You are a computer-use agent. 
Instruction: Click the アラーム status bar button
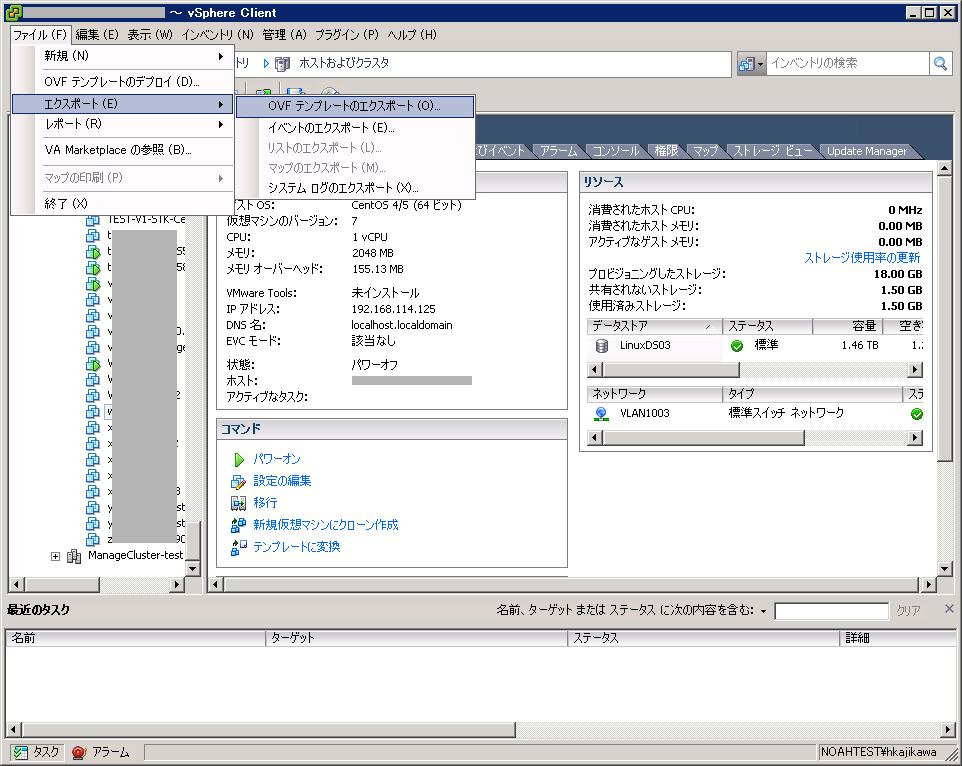pyautogui.click(x=101, y=753)
